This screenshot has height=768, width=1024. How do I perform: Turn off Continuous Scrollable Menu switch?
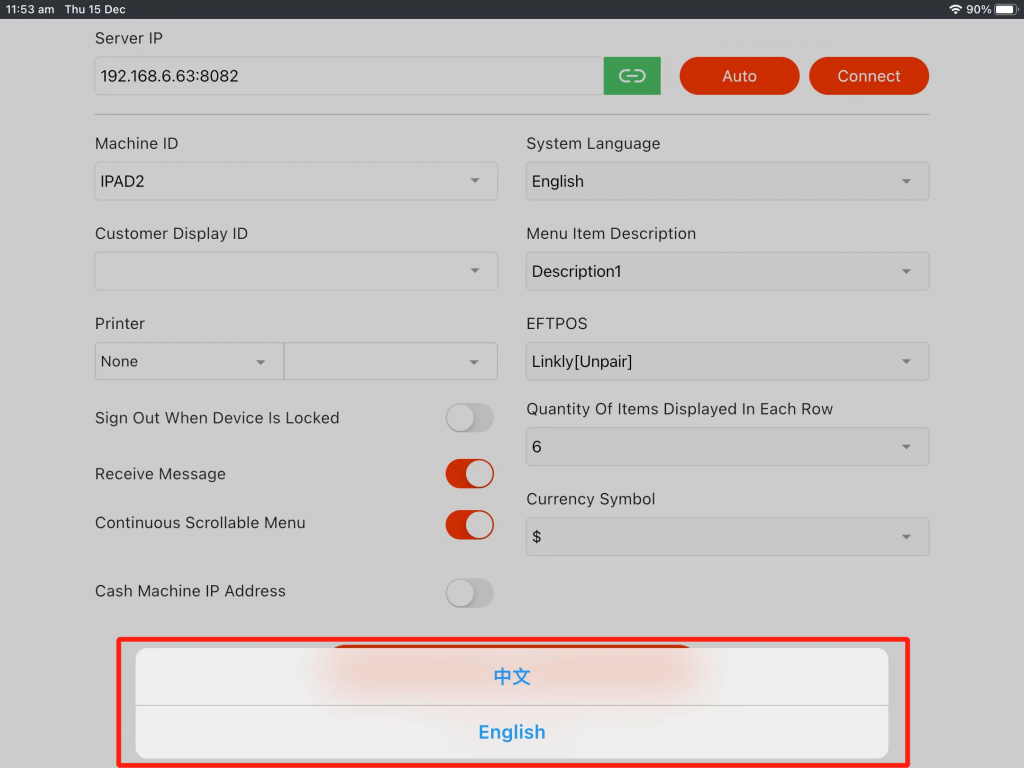coord(469,524)
